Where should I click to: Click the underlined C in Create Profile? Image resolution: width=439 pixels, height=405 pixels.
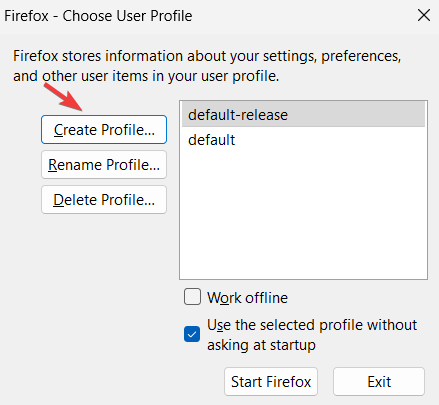click(x=59, y=130)
